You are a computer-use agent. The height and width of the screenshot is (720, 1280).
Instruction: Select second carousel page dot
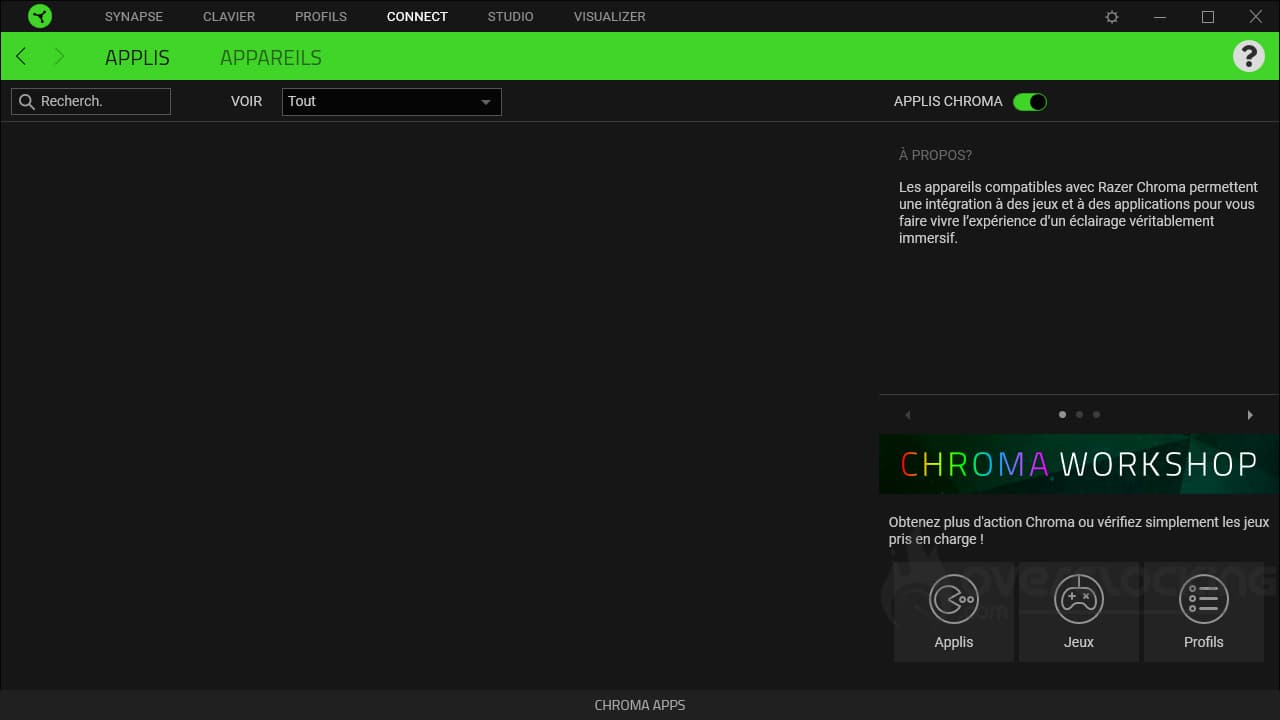pyautogui.click(x=1079, y=414)
